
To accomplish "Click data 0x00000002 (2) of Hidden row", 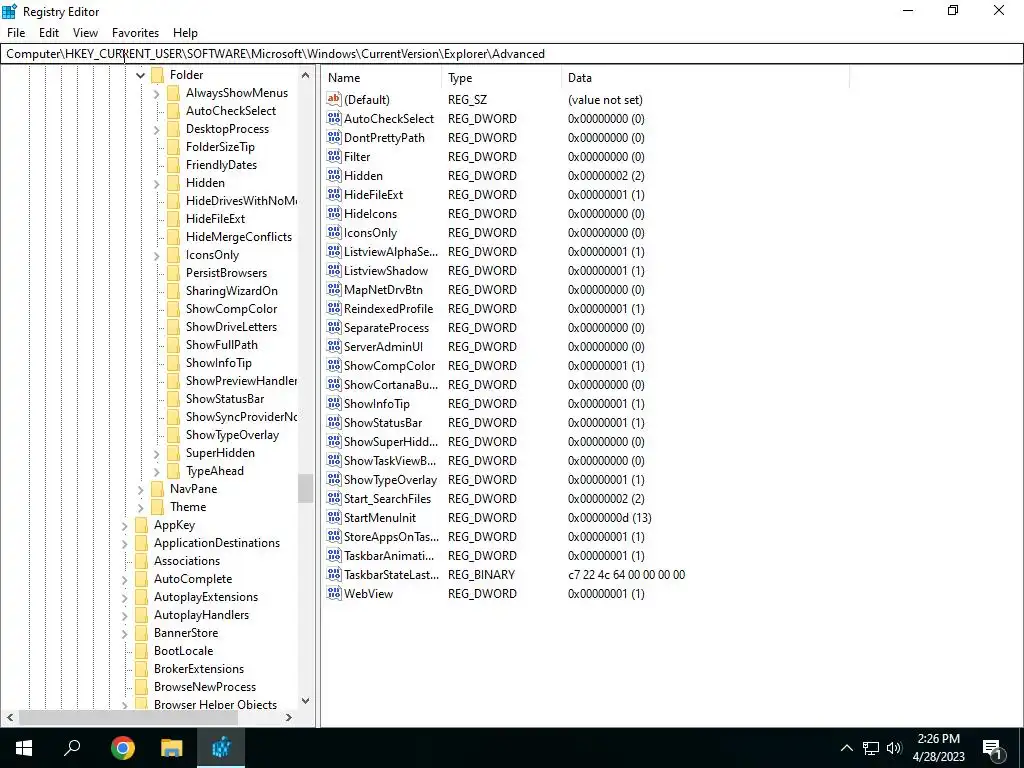I will click(x=606, y=176).
